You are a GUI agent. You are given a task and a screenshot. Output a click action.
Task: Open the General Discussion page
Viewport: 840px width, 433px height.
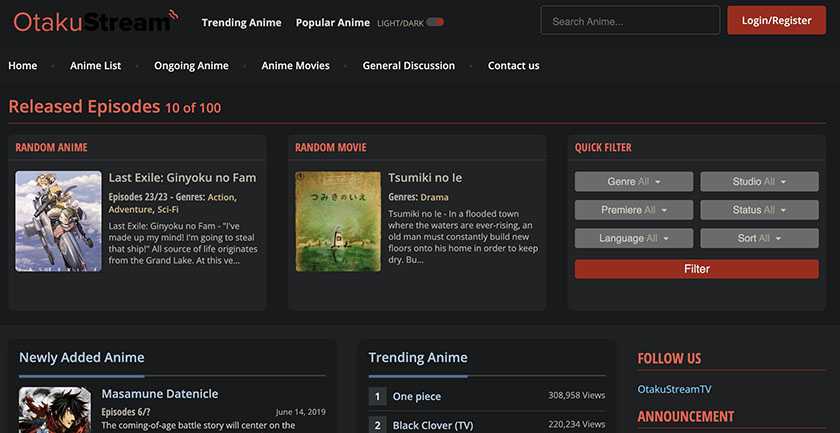(x=409, y=66)
